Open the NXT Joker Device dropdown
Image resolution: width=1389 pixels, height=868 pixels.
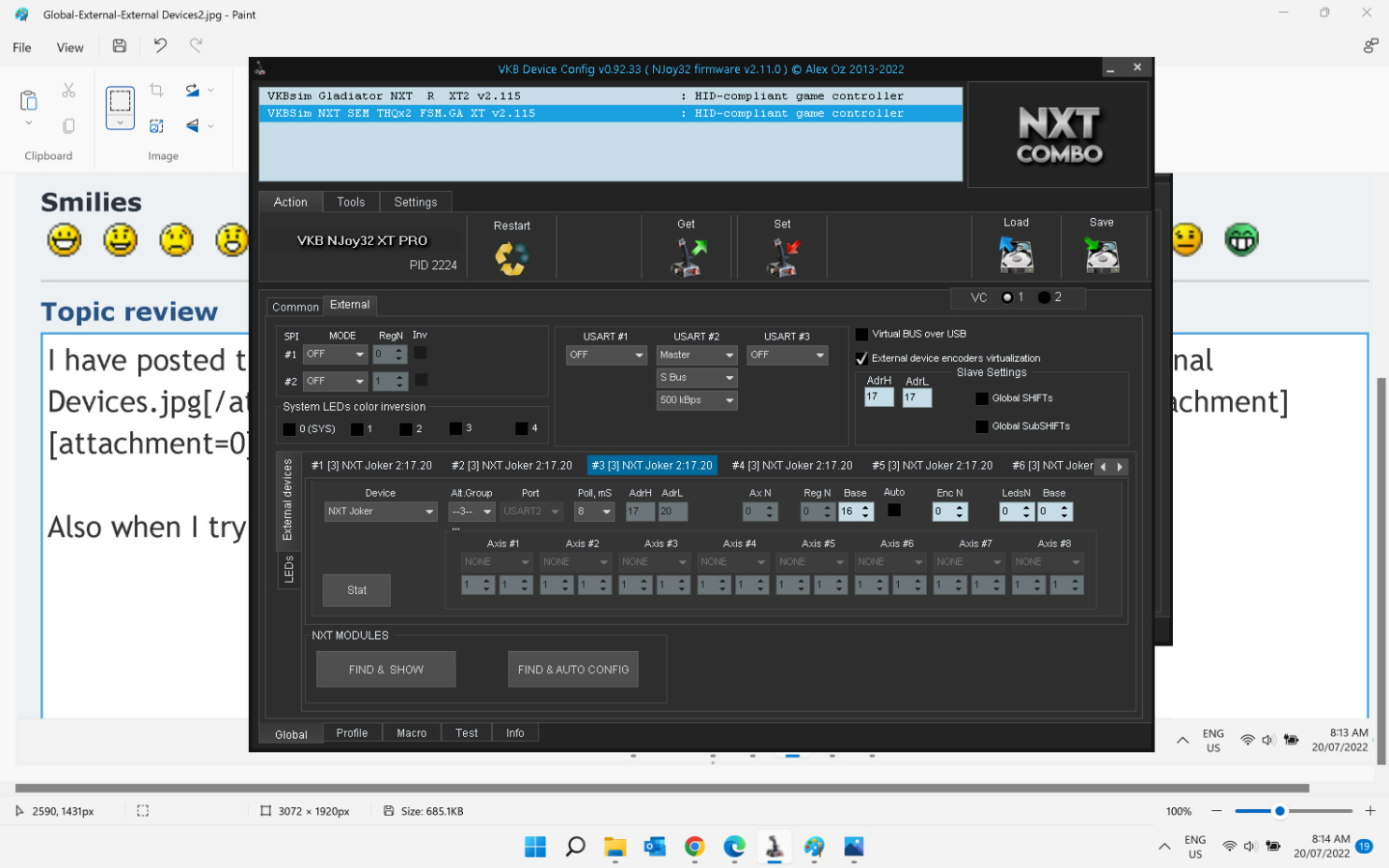[381, 511]
